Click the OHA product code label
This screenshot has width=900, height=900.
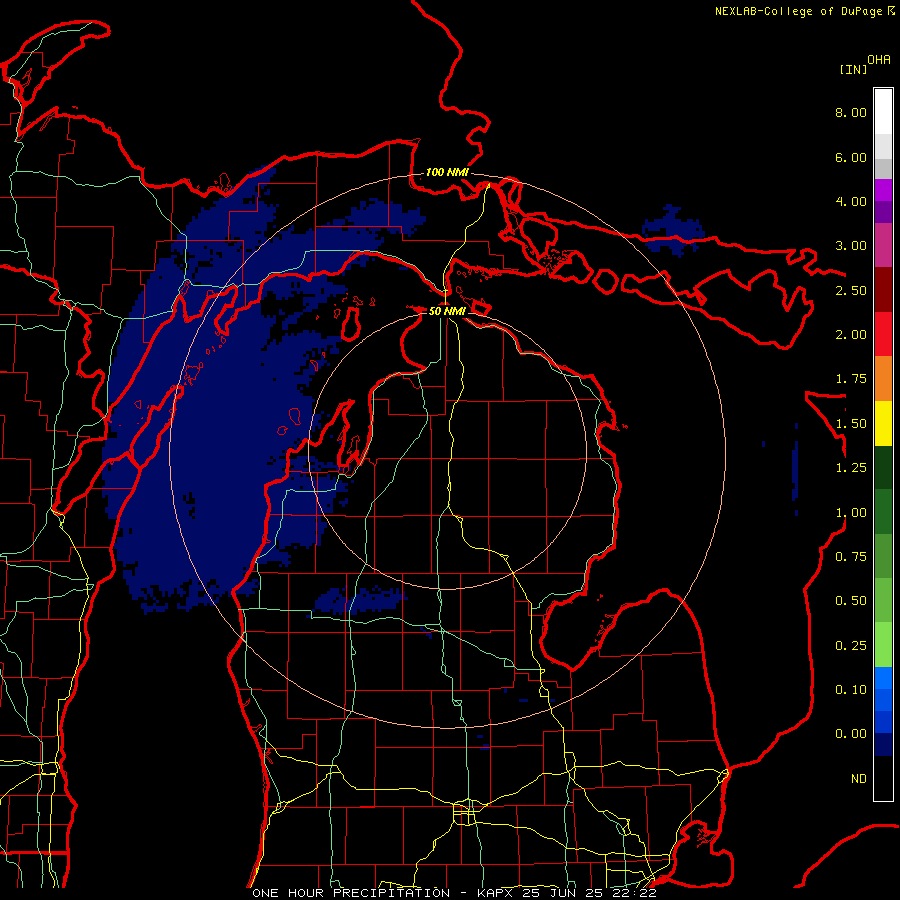(878, 60)
